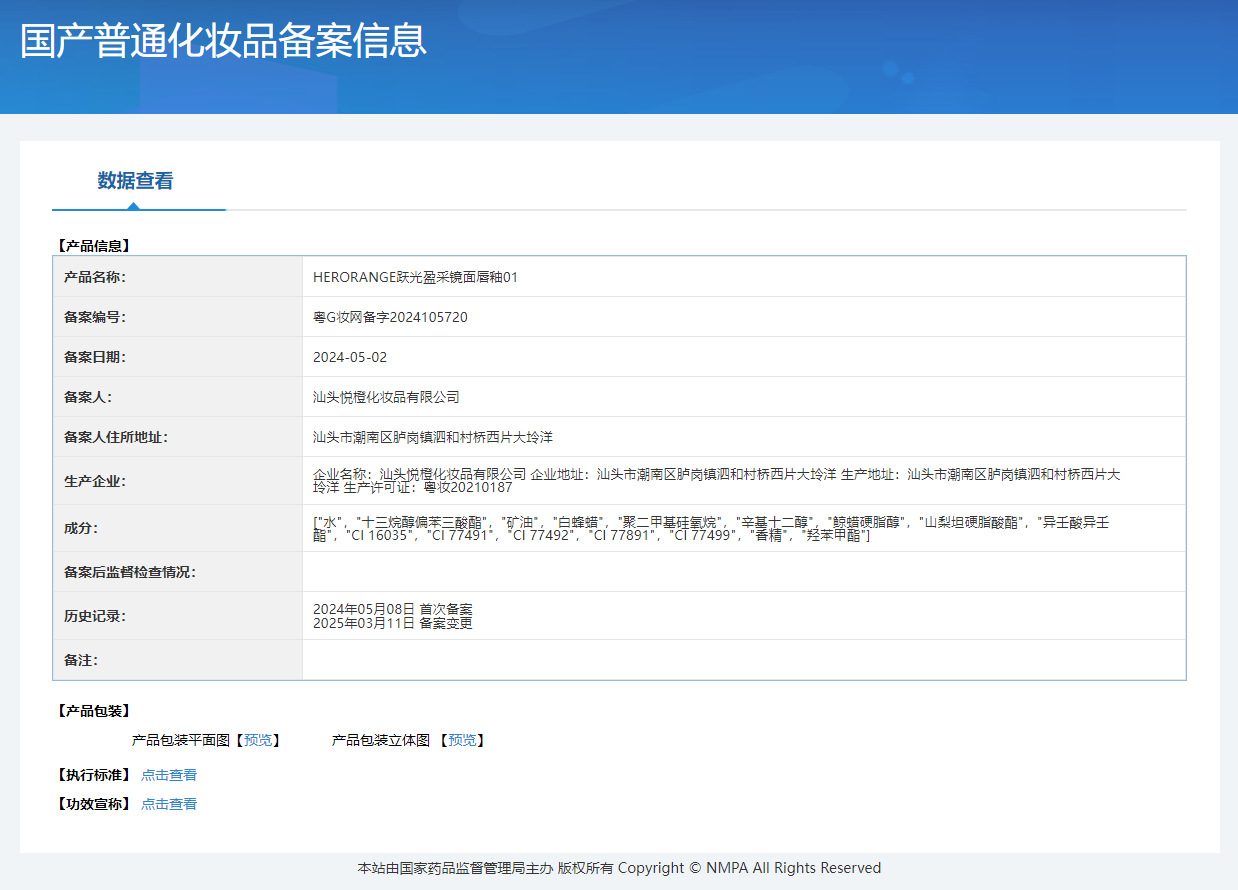The image size is (1238, 890).
Task: Click the empty 备注 value cell
Action: [x=743, y=660]
